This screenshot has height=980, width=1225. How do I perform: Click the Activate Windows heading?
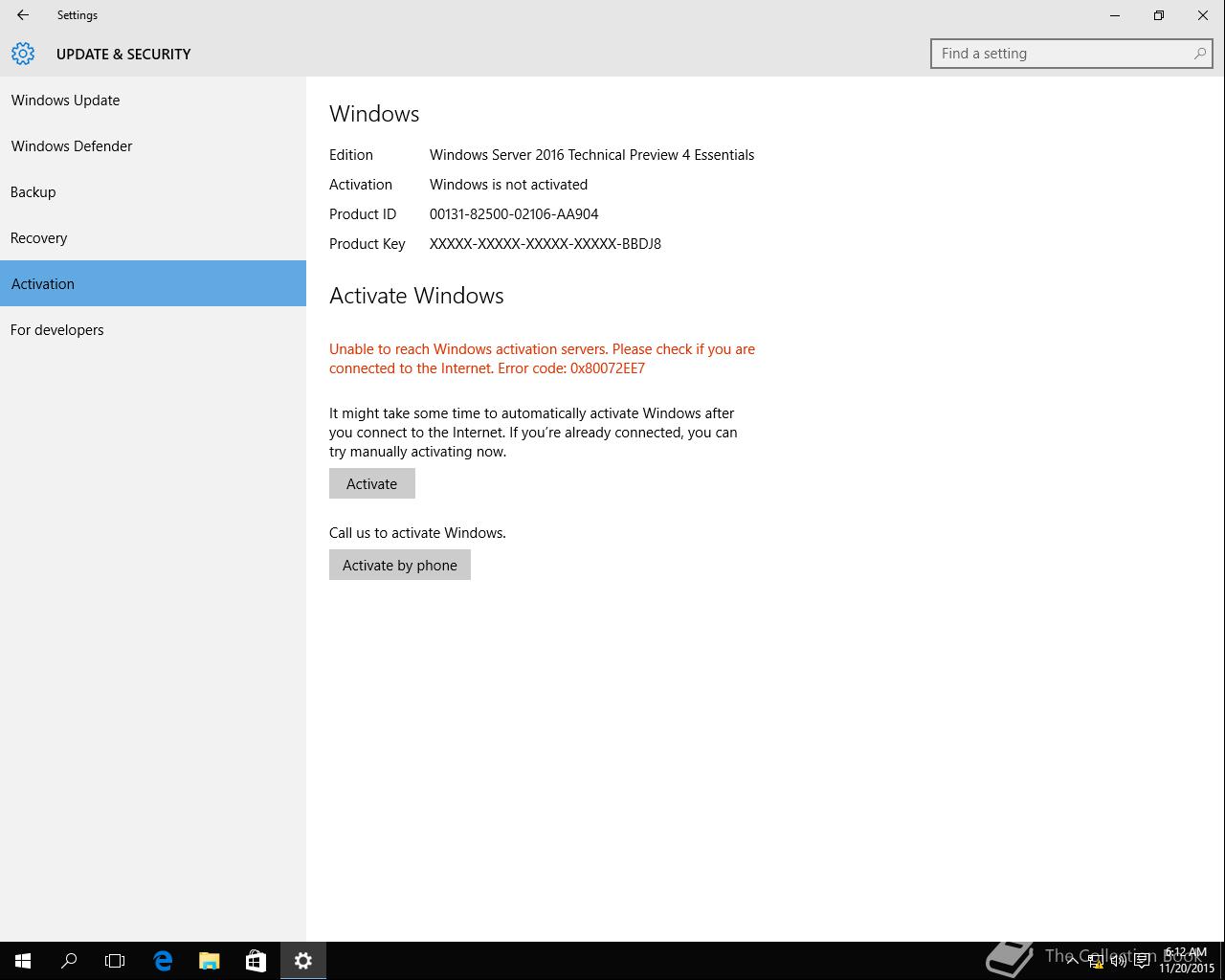tap(416, 296)
